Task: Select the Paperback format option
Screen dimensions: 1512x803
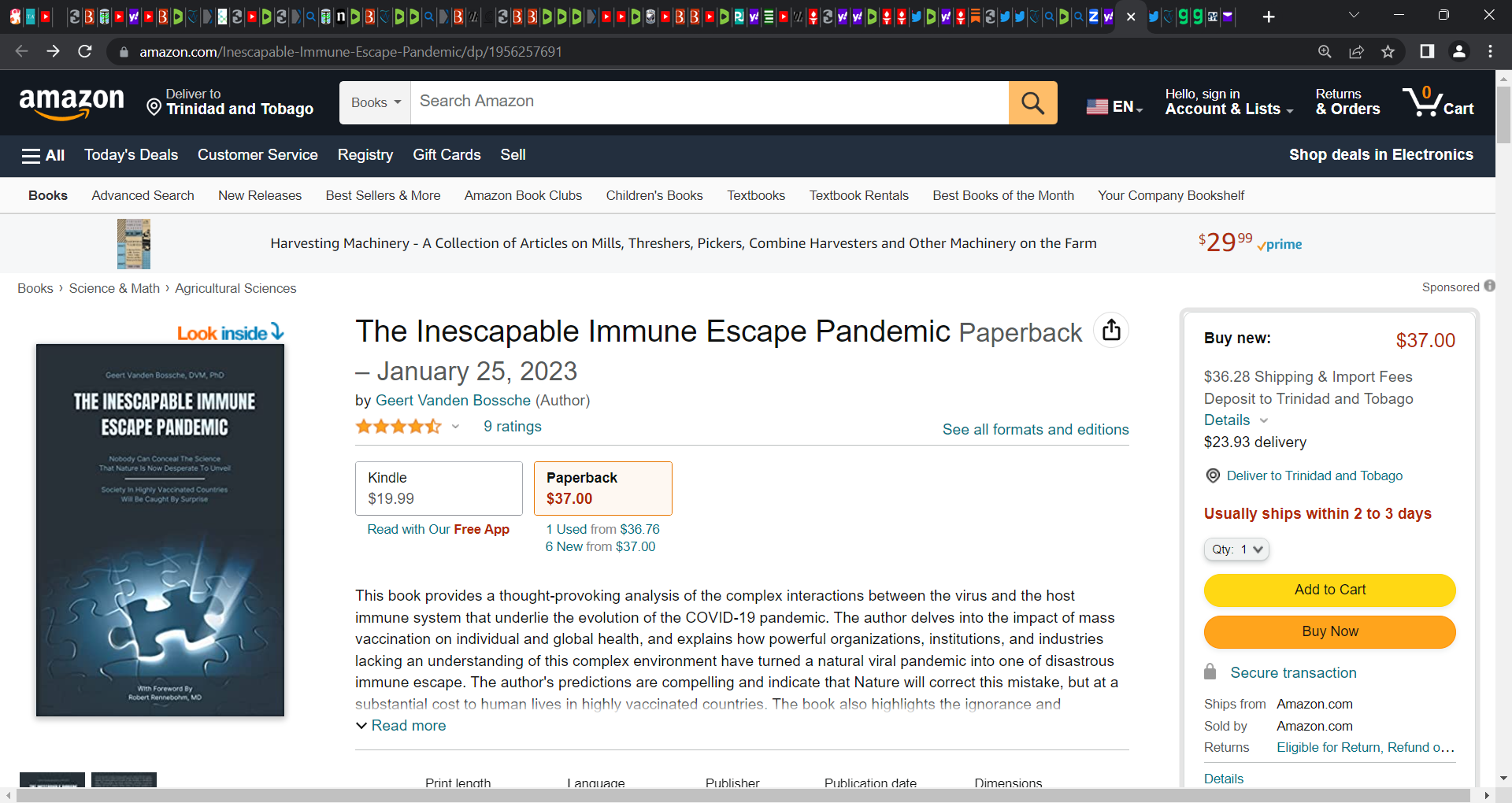Action: (602, 488)
